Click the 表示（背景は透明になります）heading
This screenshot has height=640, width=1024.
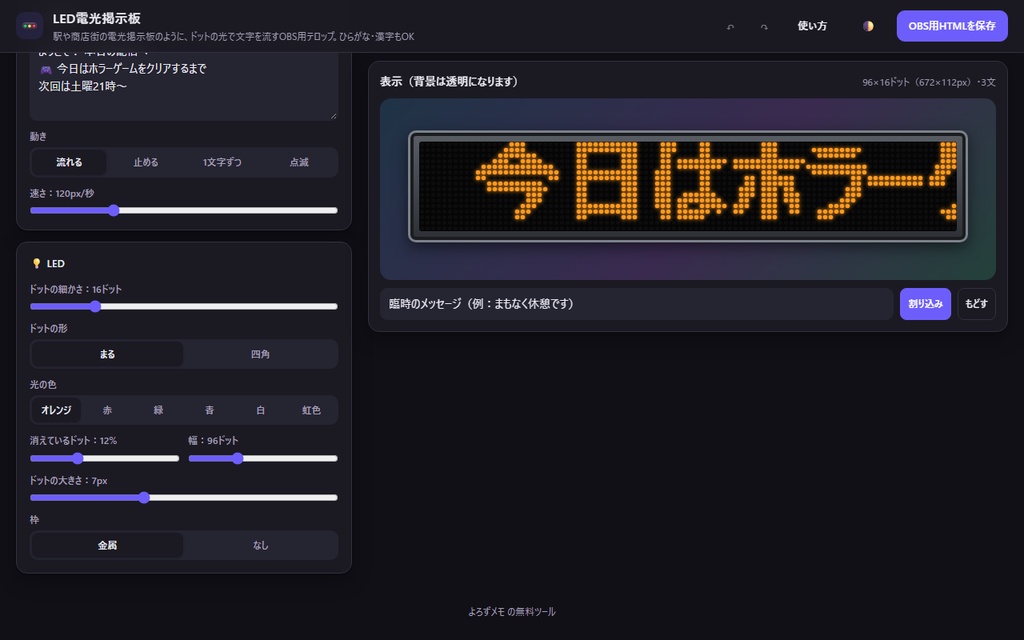[x=449, y=82]
